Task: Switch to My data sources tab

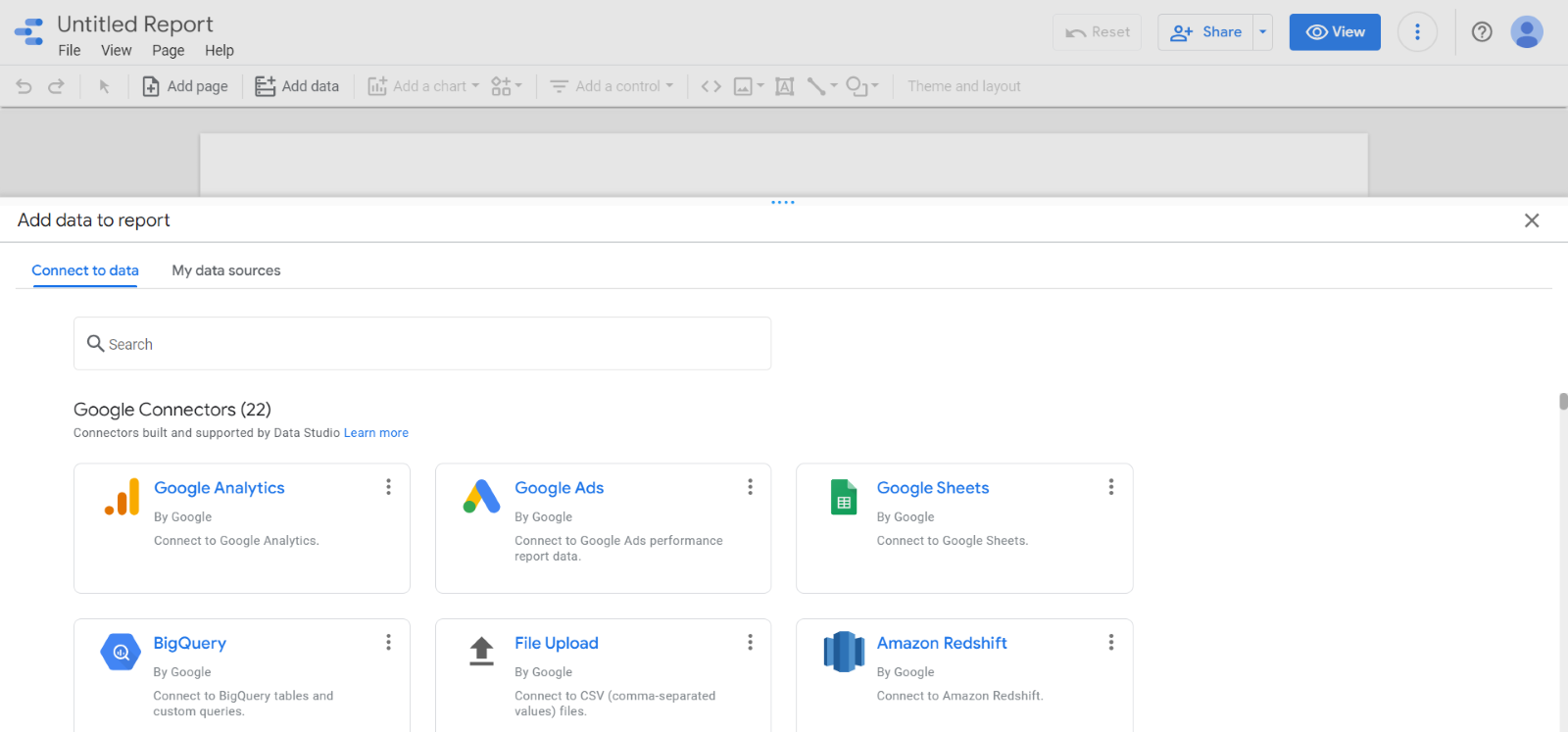Action: (x=226, y=270)
